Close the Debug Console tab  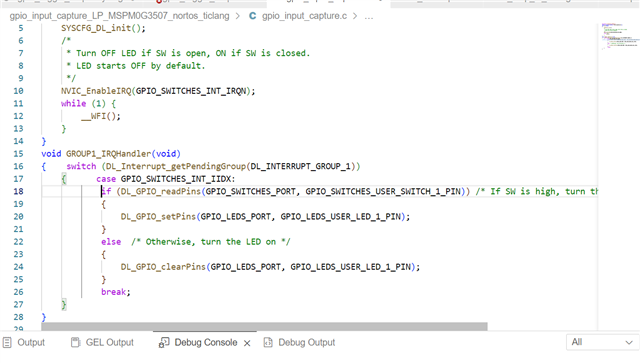tap(247, 343)
